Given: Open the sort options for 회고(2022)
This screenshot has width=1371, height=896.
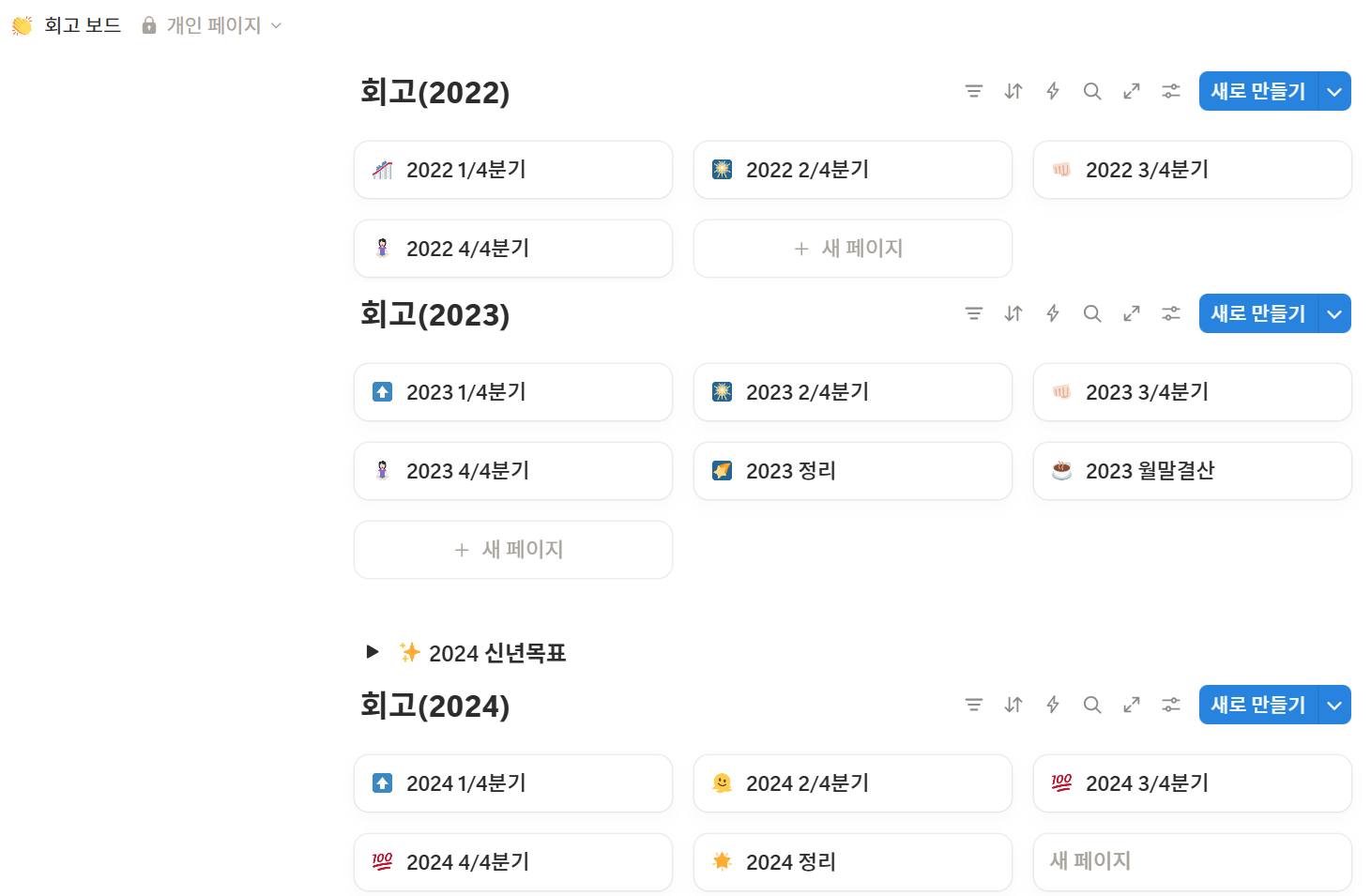Looking at the screenshot, I should (1013, 91).
